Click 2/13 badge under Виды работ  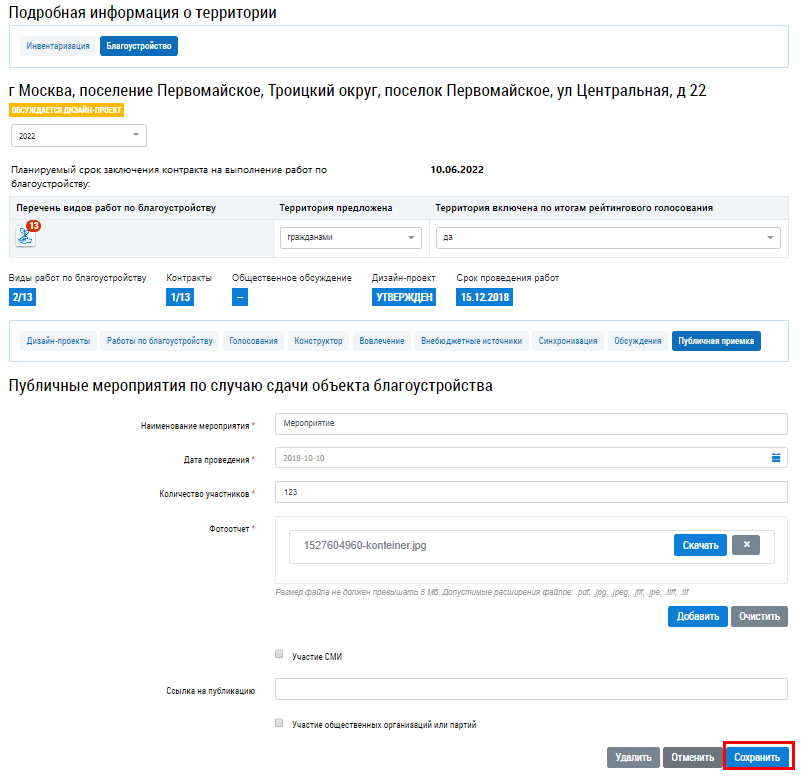(x=23, y=297)
